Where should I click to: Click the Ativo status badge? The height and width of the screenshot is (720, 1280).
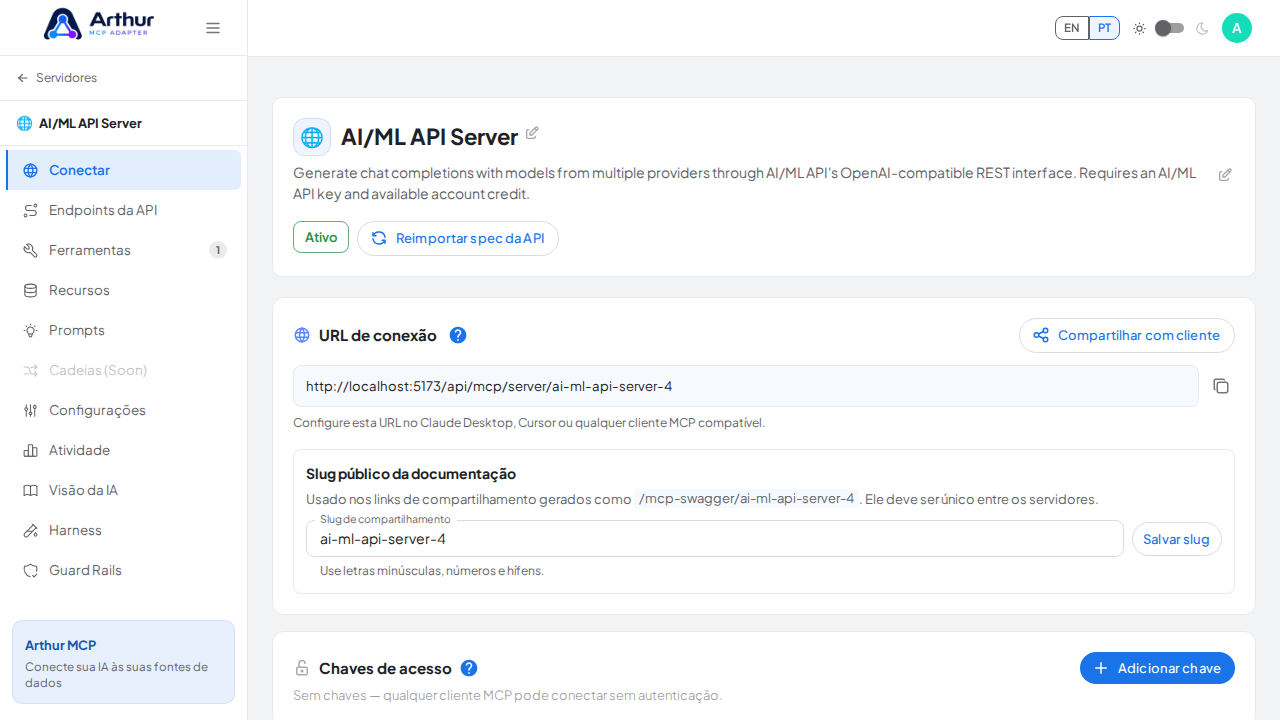point(321,237)
